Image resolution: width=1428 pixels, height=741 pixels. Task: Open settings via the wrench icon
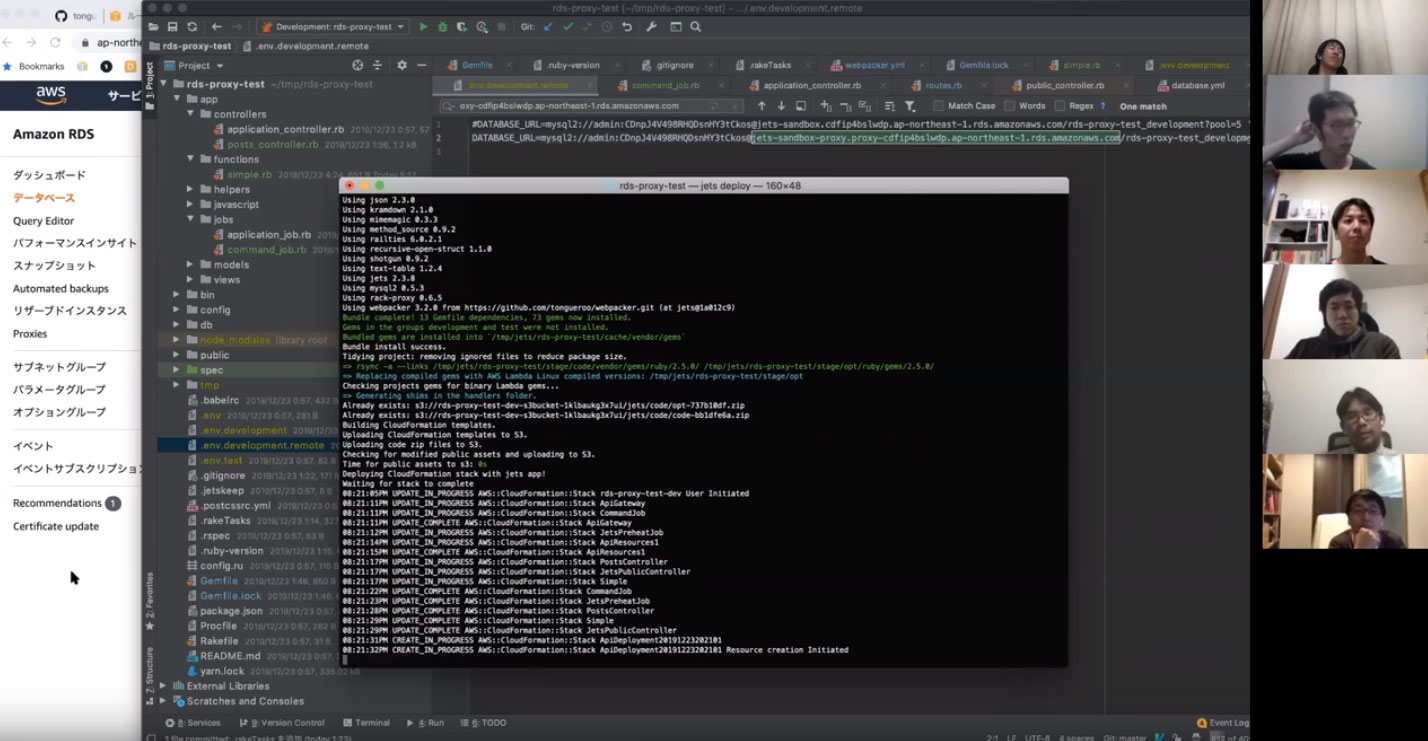[651, 27]
